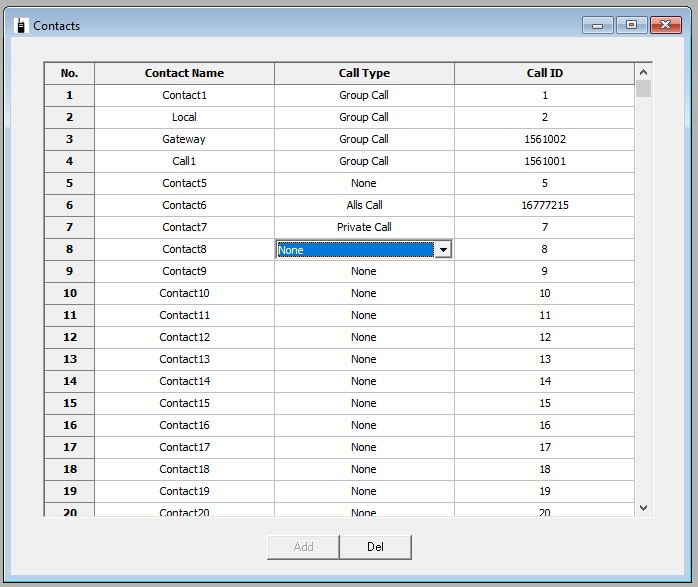Minimize the Contacts window

pyautogui.click(x=600, y=25)
